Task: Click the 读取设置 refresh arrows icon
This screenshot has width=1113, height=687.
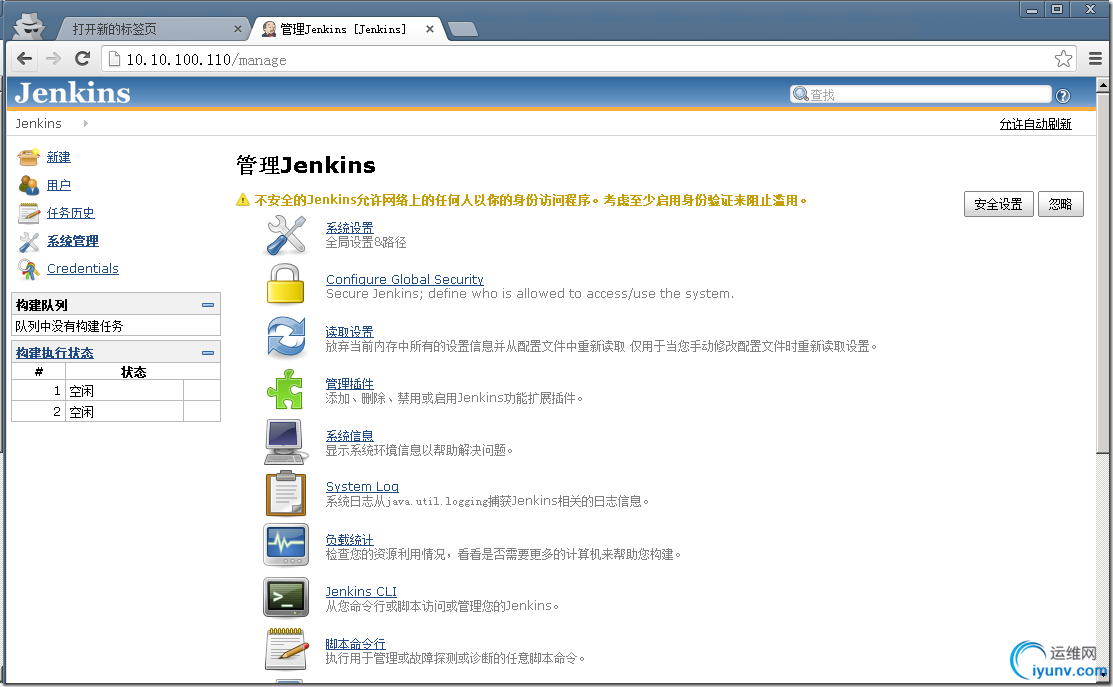Action: tap(286, 336)
